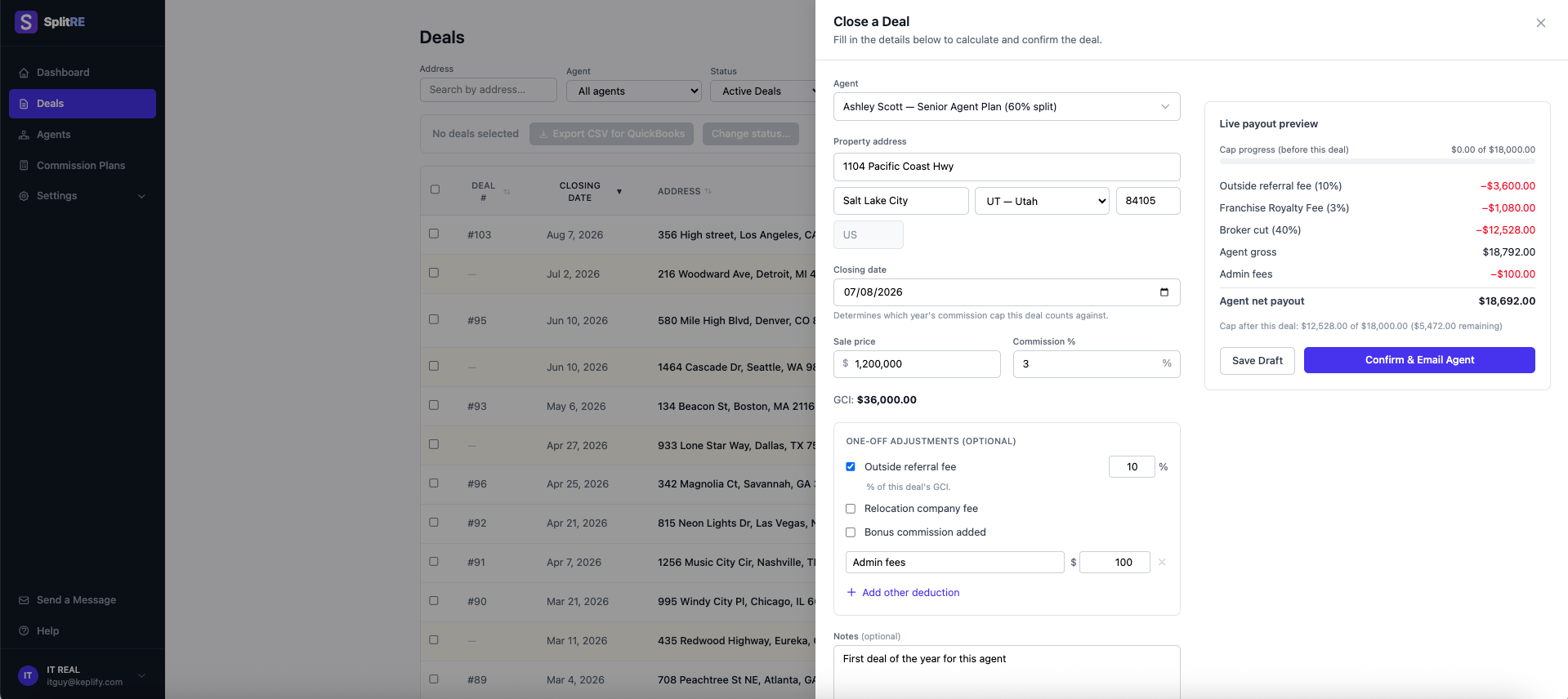Click the cap progress bar
The height and width of the screenshot is (699, 1568).
point(1377,162)
